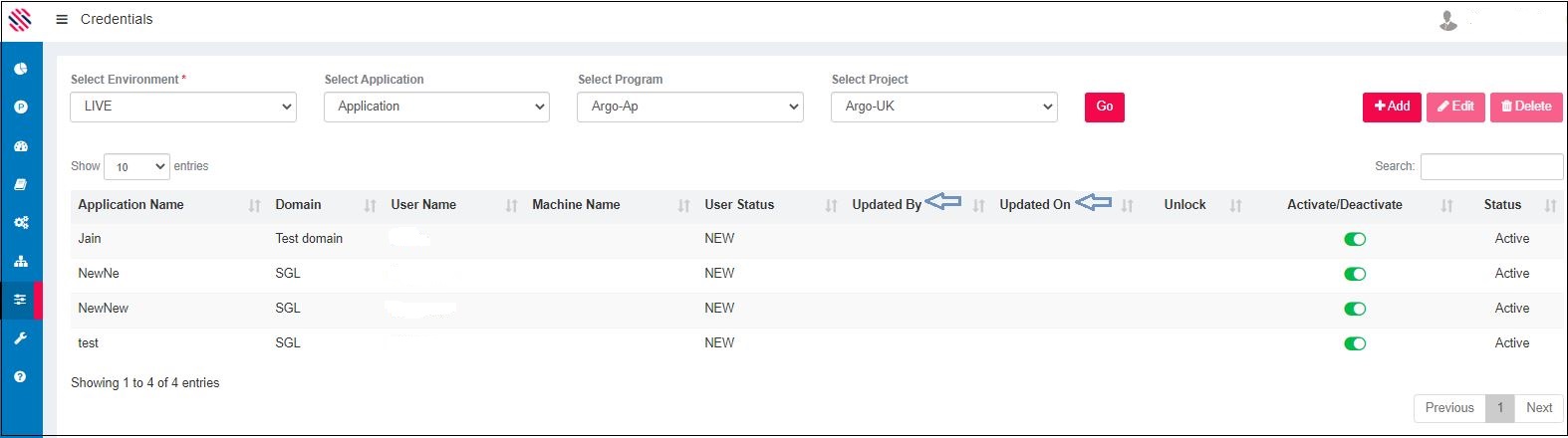This screenshot has width=1568, height=438.
Task: Click the book icon in sidebar
Action: tap(21, 184)
